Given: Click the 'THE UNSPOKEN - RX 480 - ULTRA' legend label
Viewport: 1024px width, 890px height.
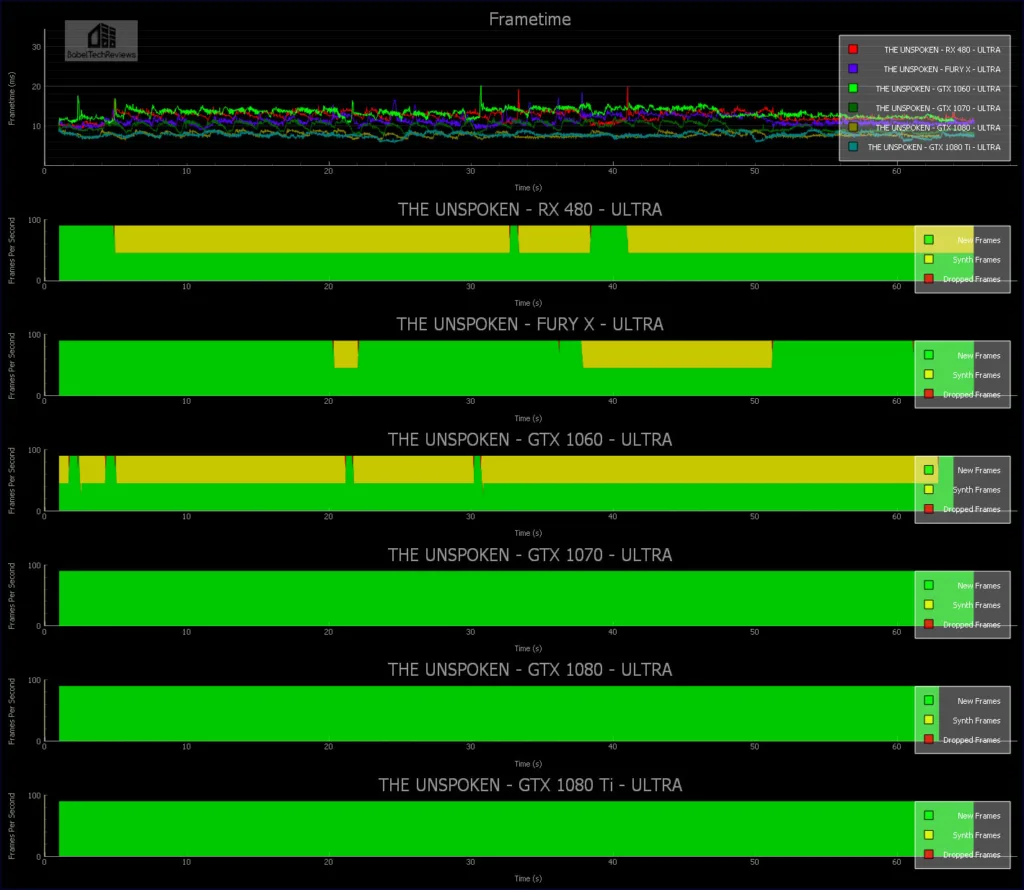Looking at the screenshot, I should [x=941, y=49].
